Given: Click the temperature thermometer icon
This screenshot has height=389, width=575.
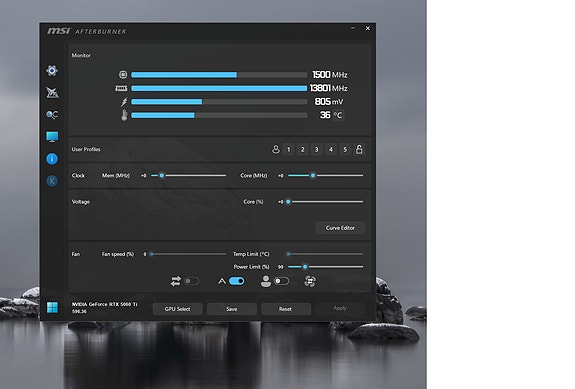Looking at the screenshot, I should click(x=124, y=115).
